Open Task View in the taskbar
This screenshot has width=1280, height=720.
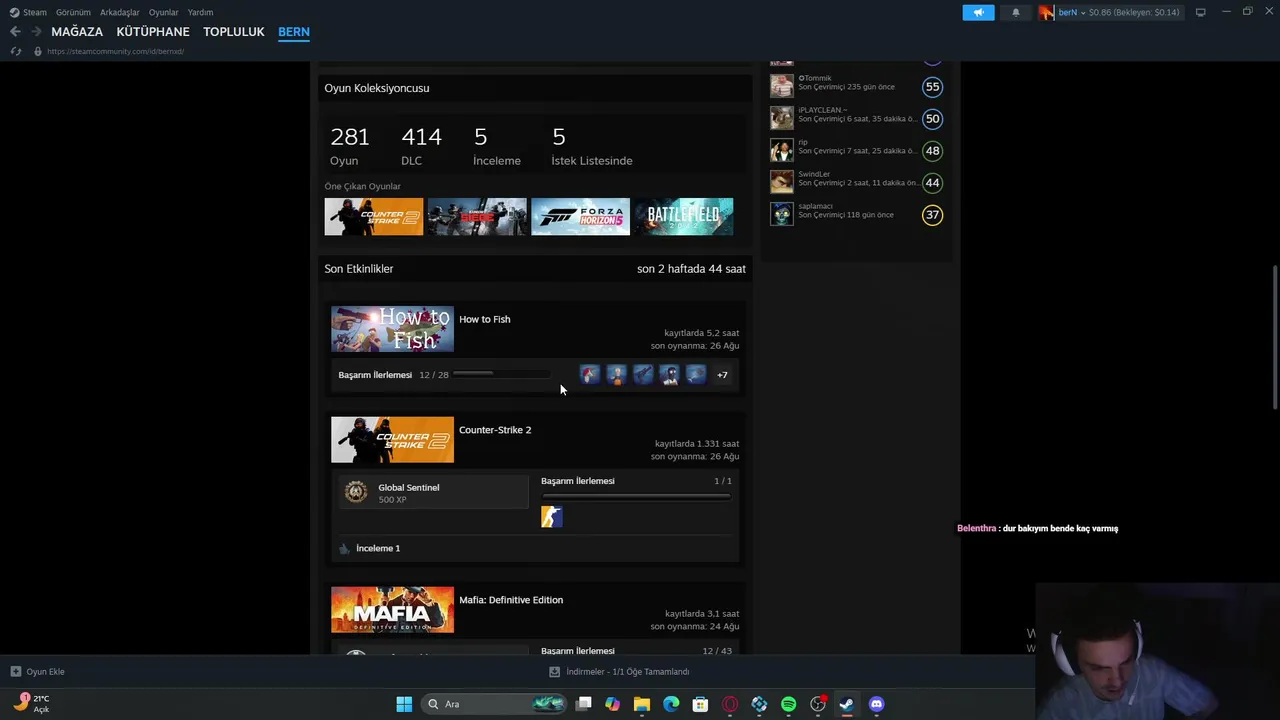point(584,704)
